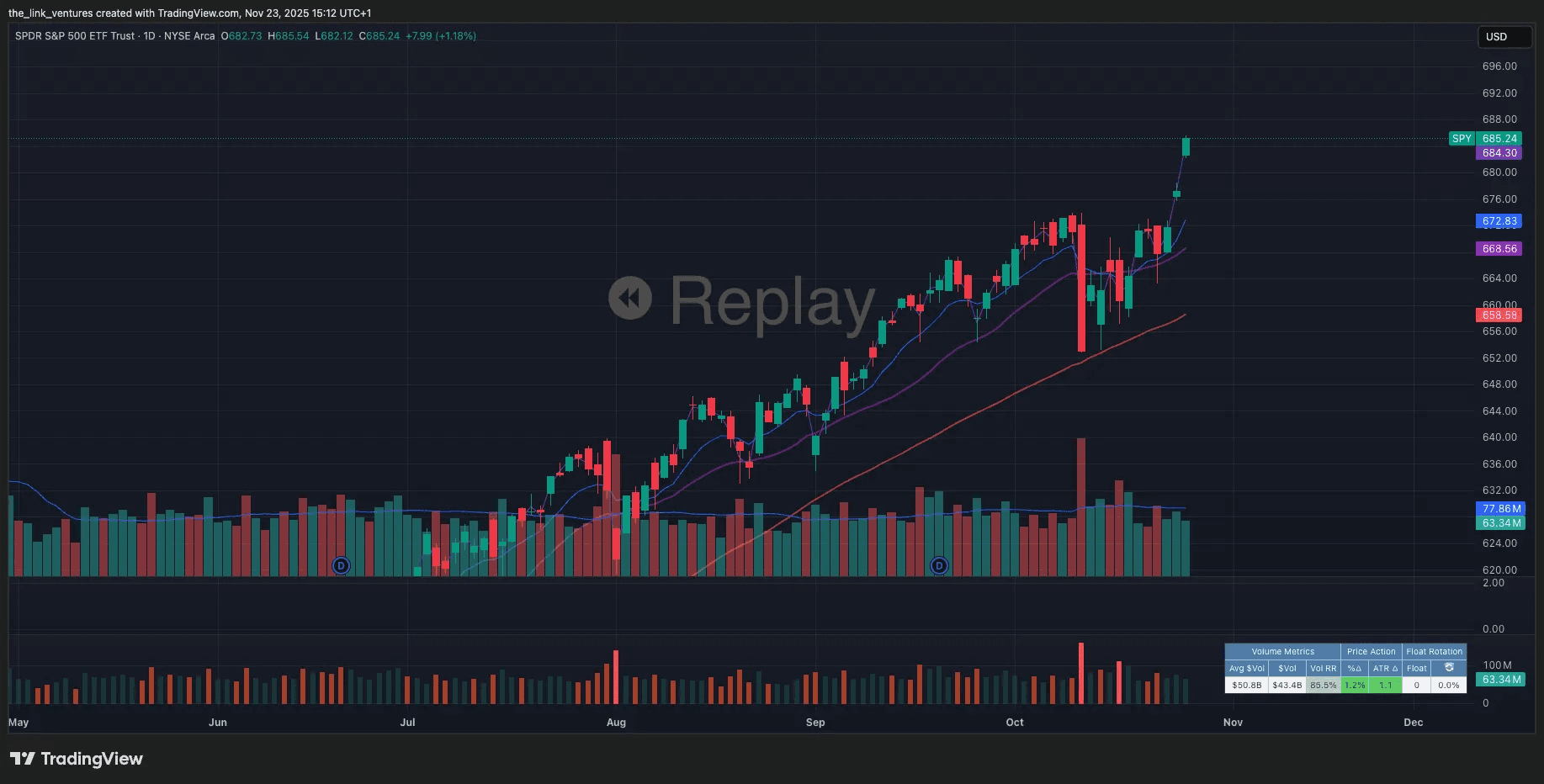This screenshot has width=1544, height=784.
Task: Click the dividend D marker in late September
Action: [x=939, y=565]
